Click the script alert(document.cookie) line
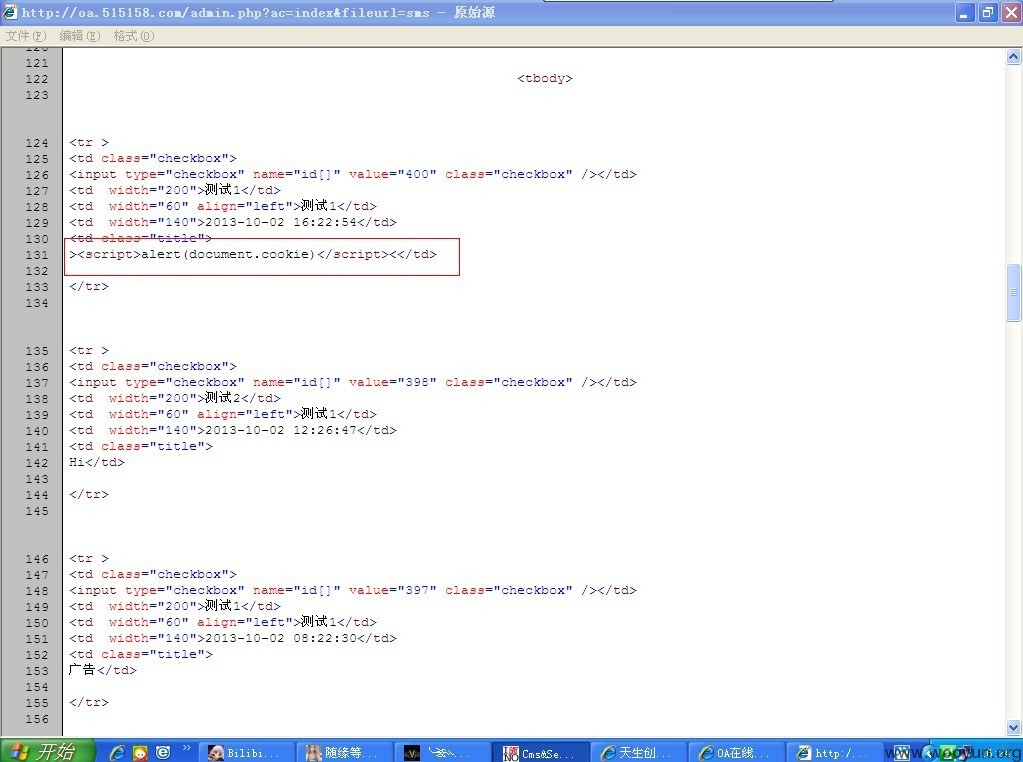 coord(253,254)
